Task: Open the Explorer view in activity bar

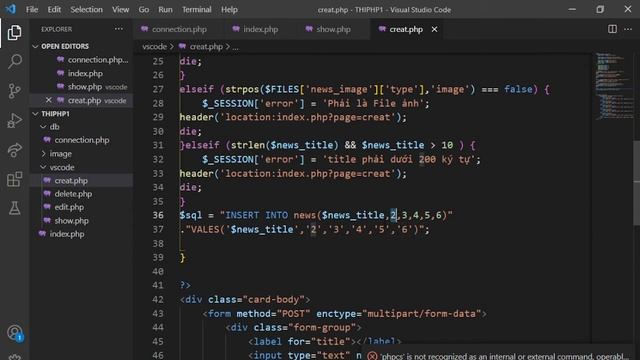Action: tap(14, 33)
